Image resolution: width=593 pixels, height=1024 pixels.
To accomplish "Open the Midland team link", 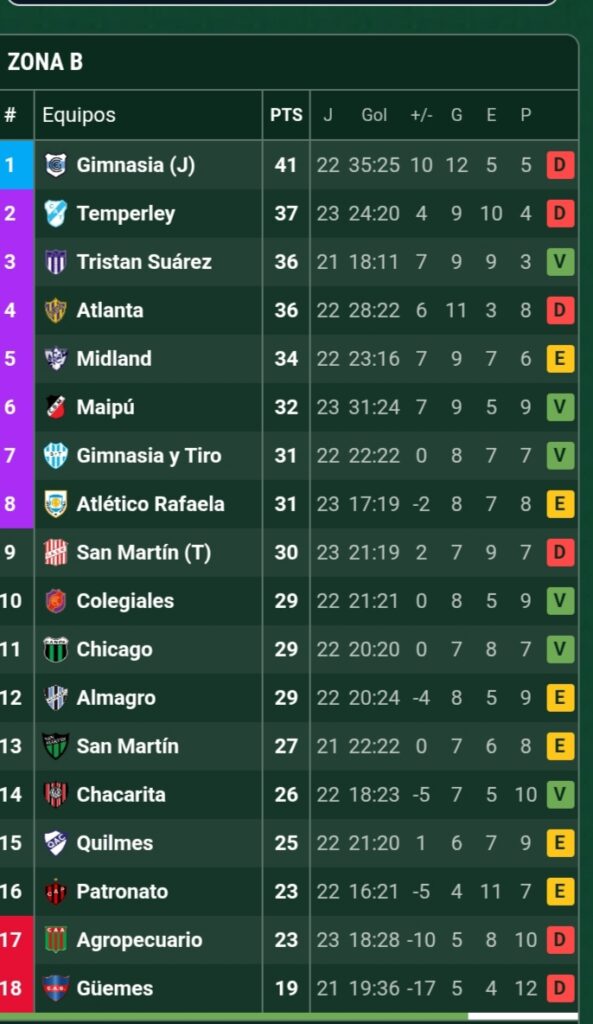I will pos(114,359).
